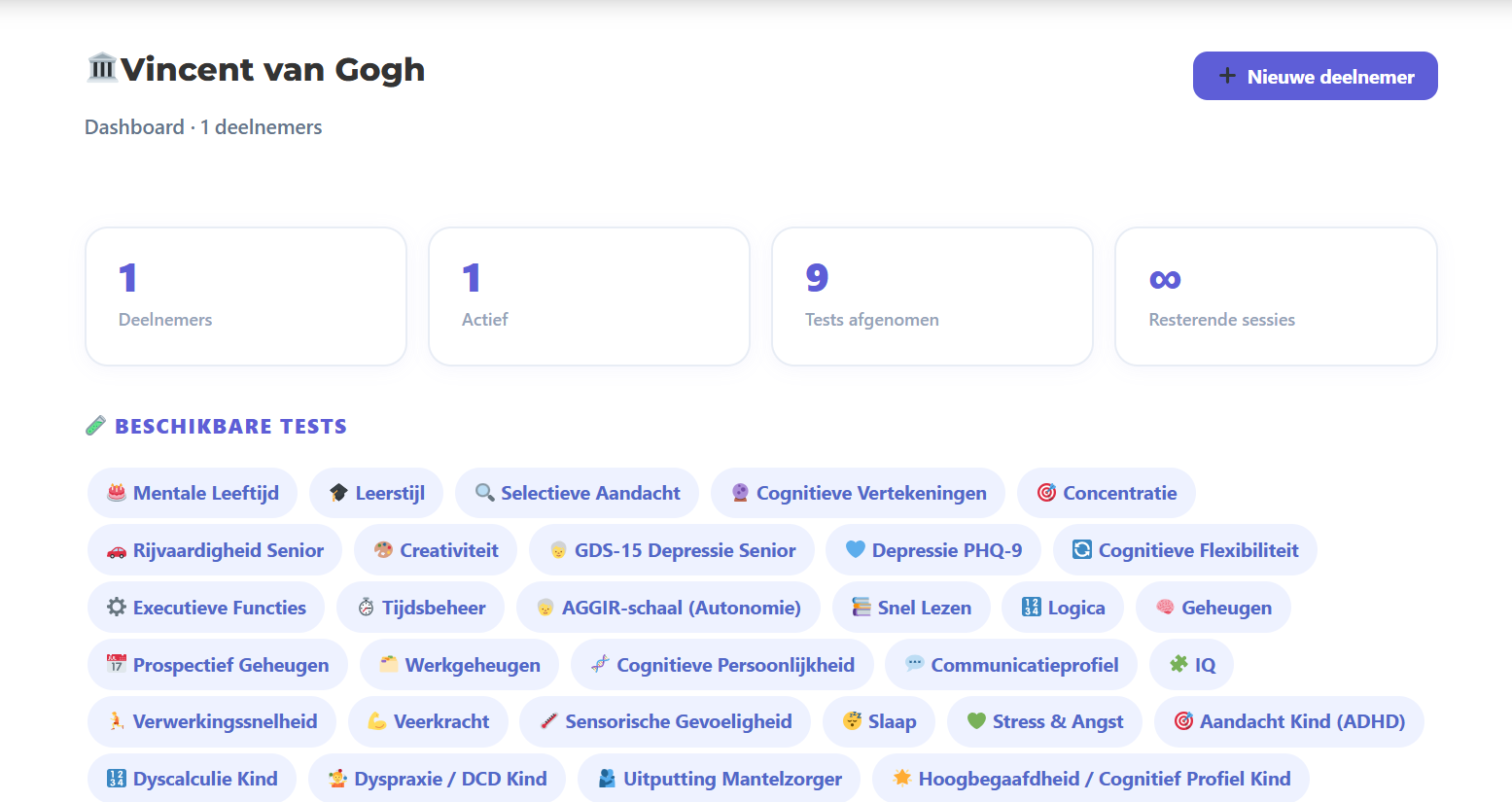This screenshot has height=802, width=1512.
Task: Click the Tests afgenomen stat card
Action: pyautogui.click(x=932, y=296)
